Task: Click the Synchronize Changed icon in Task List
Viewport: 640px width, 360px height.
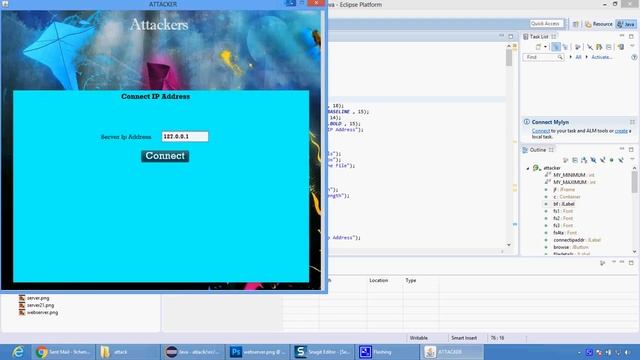Action: (599, 47)
